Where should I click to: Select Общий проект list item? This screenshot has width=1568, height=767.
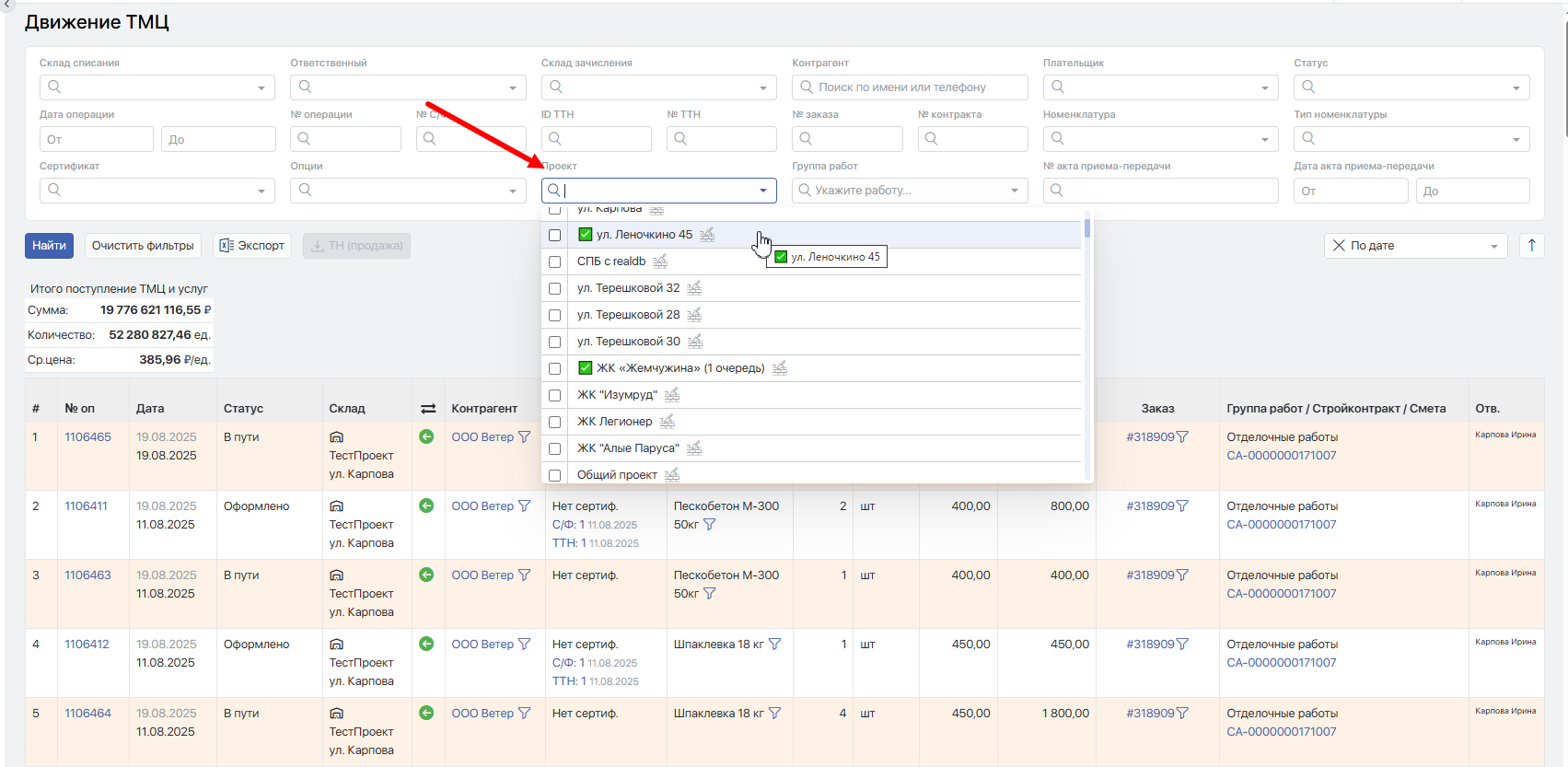(617, 475)
